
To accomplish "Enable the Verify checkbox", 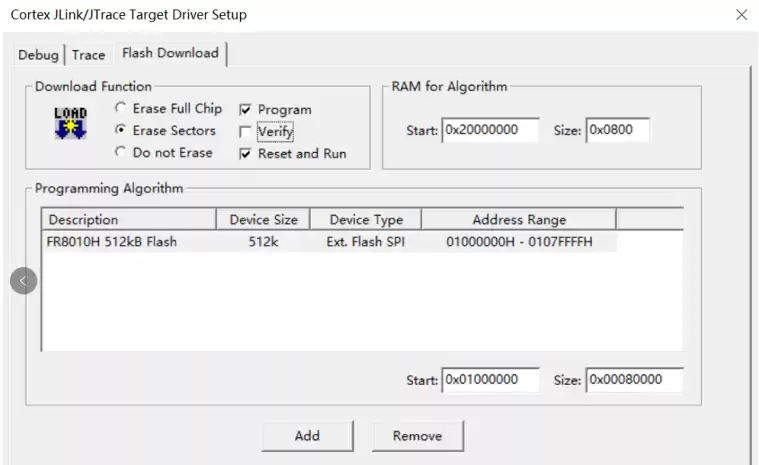I will 245,132.
